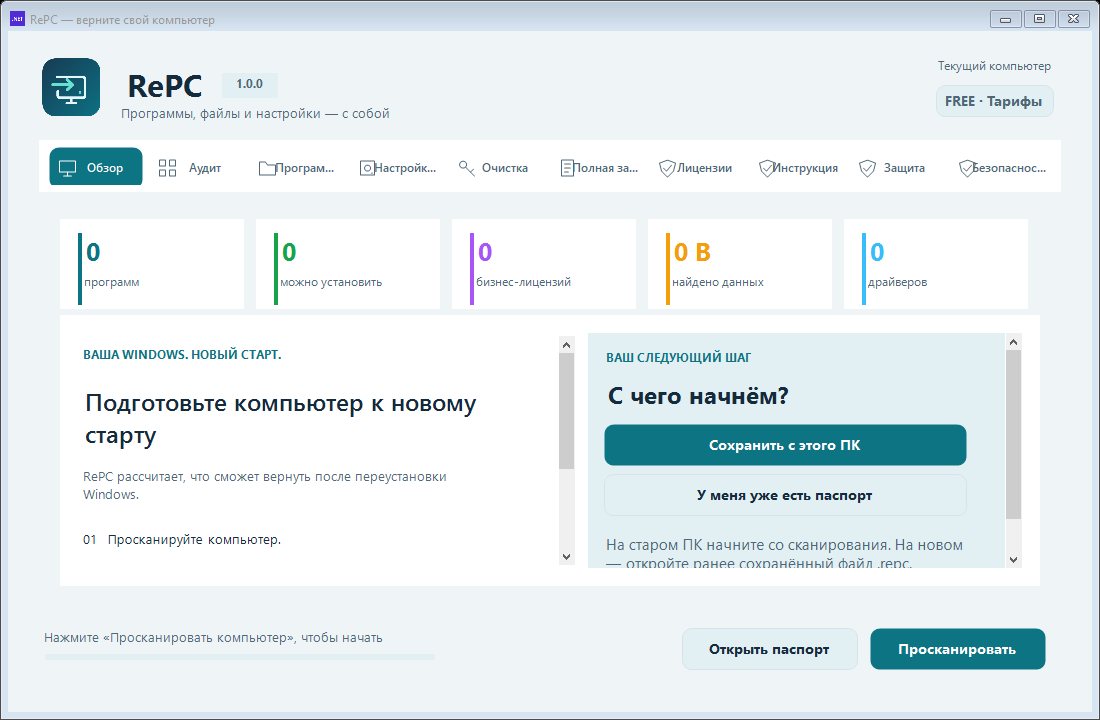Click the 0 бизнес-лицензий stat card

click(x=544, y=264)
